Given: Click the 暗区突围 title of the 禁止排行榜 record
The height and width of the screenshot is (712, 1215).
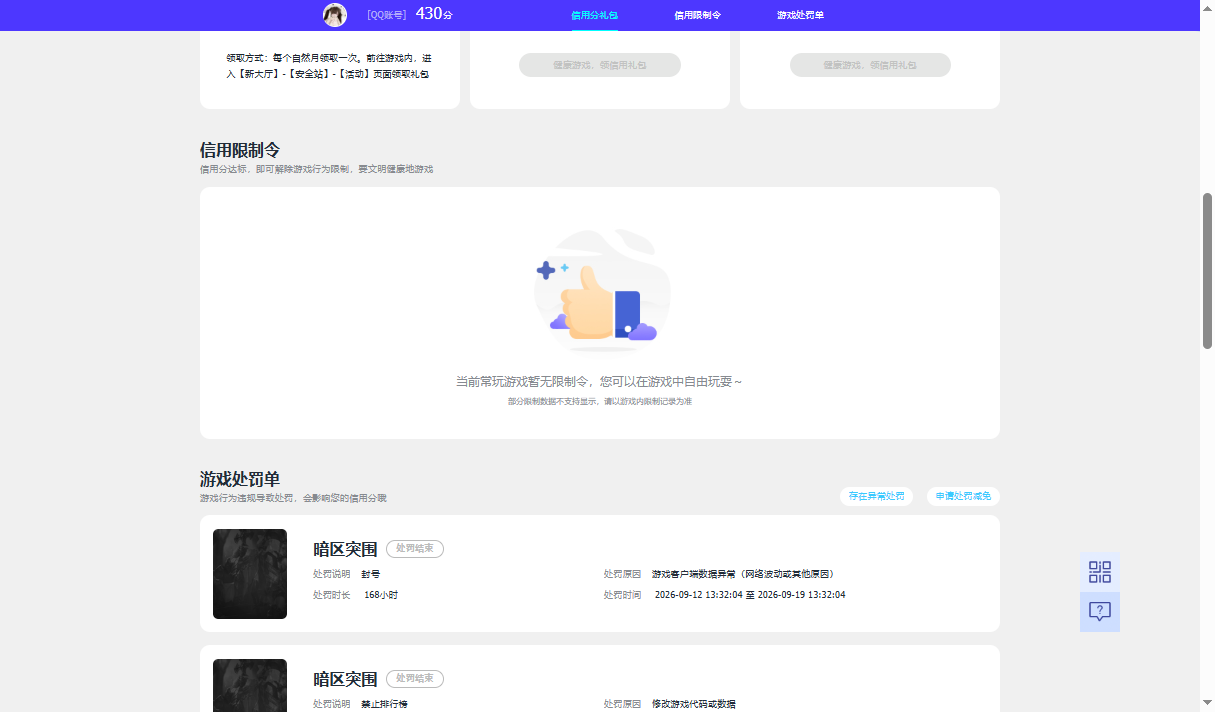Looking at the screenshot, I should click(x=345, y=679).
